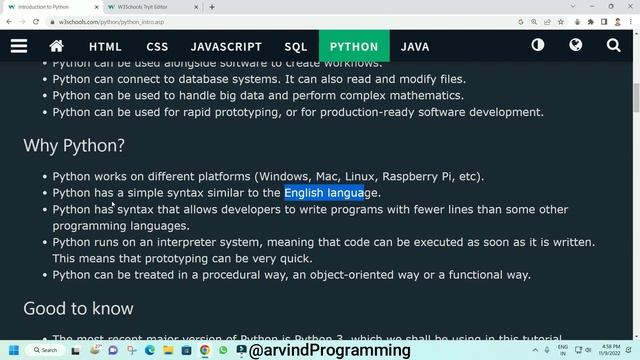This screenshot has height=360, width=640.
Task: Open the JAVA tutorial tab
Action: [x=415, y=47]
